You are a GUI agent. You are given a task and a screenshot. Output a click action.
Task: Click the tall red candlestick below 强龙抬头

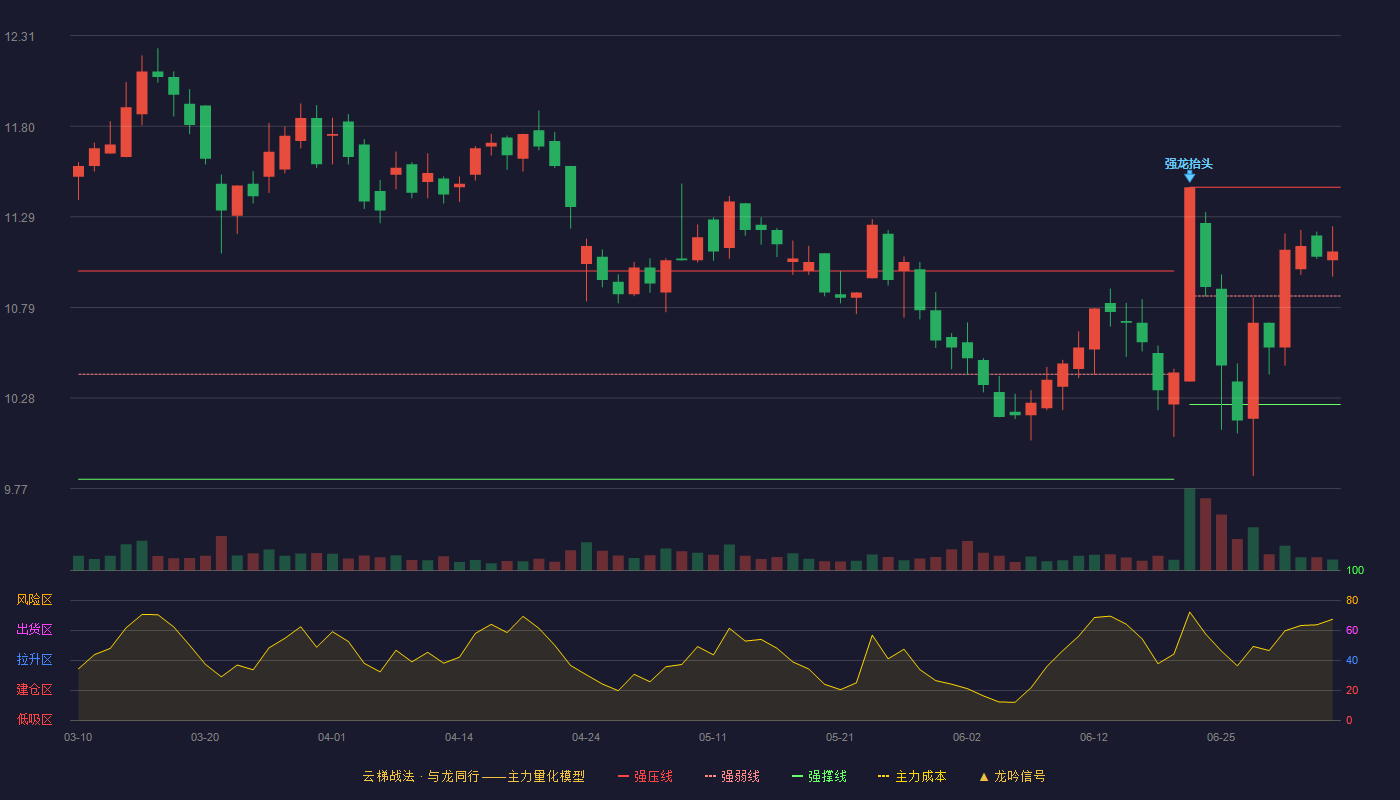click(1190, 284)
